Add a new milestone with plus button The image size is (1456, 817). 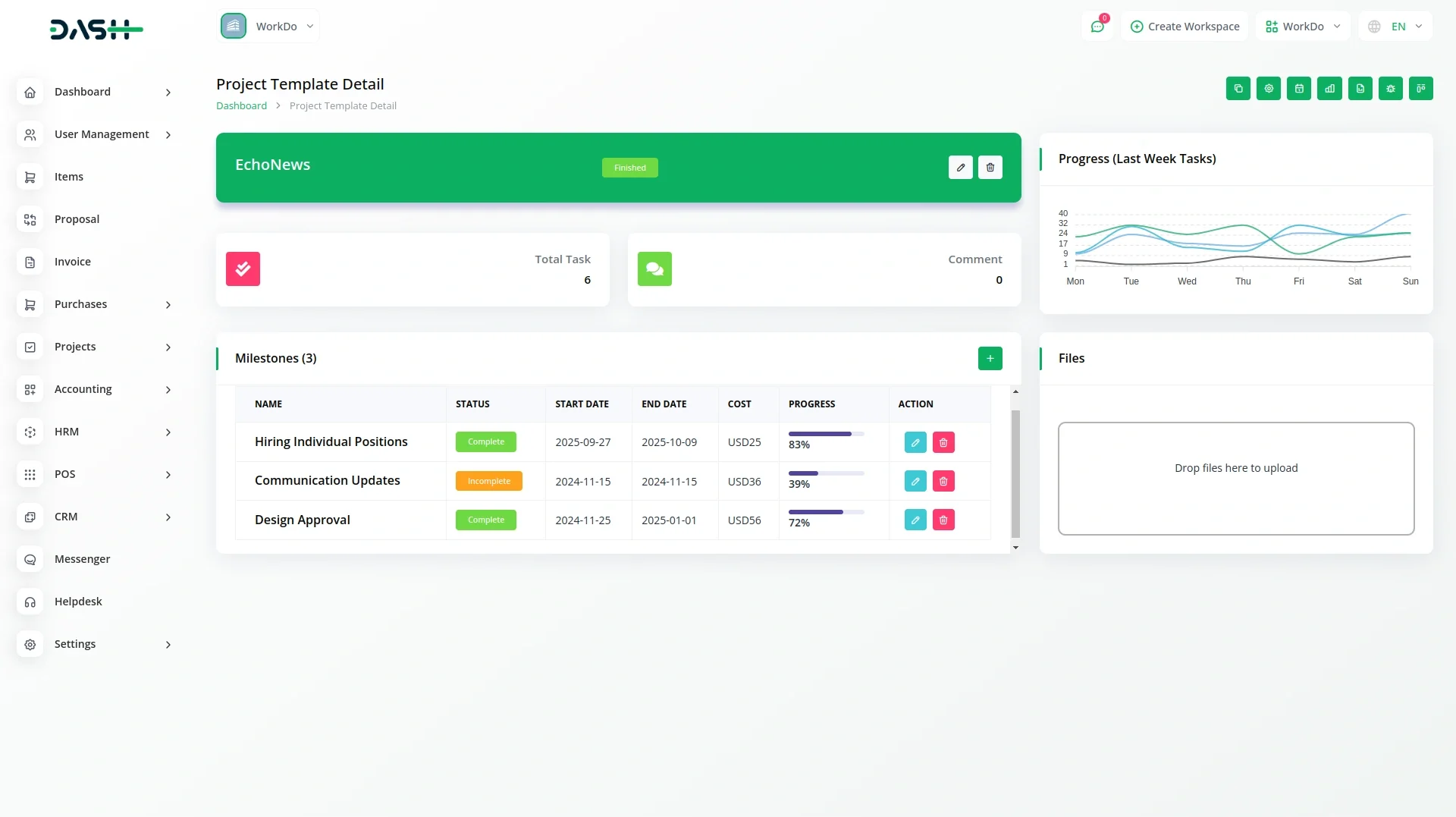(990, 358)
